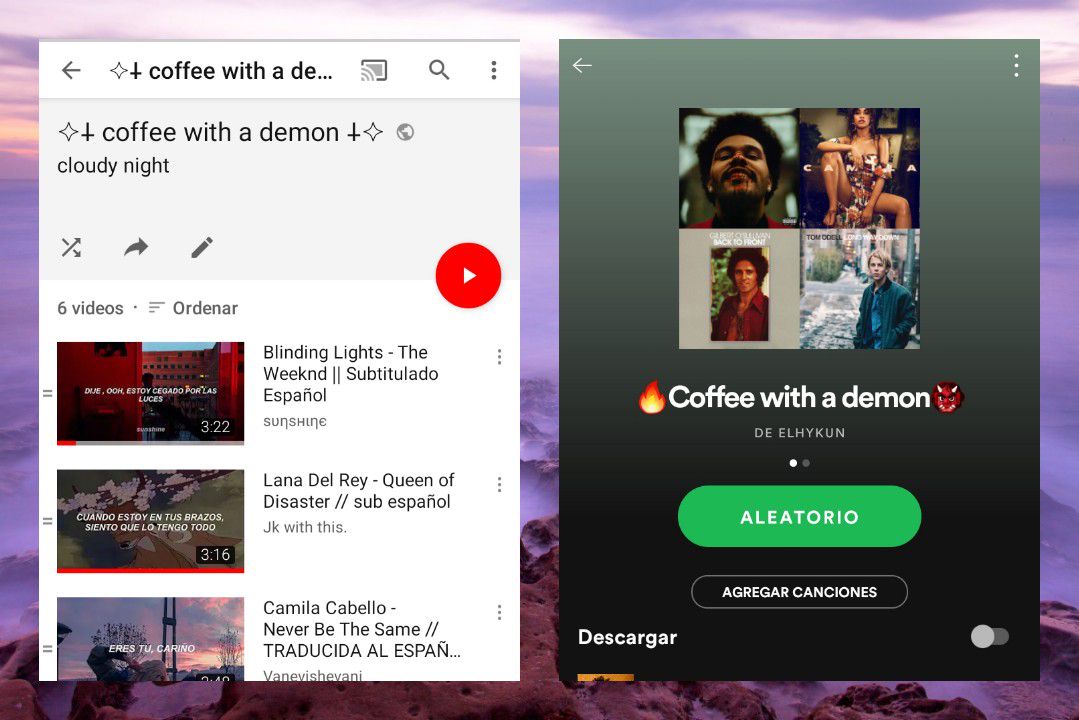Click AGREGAR CANCIONES button
Viewport: 1079px width, 720px height.
[x=800, y=592]
